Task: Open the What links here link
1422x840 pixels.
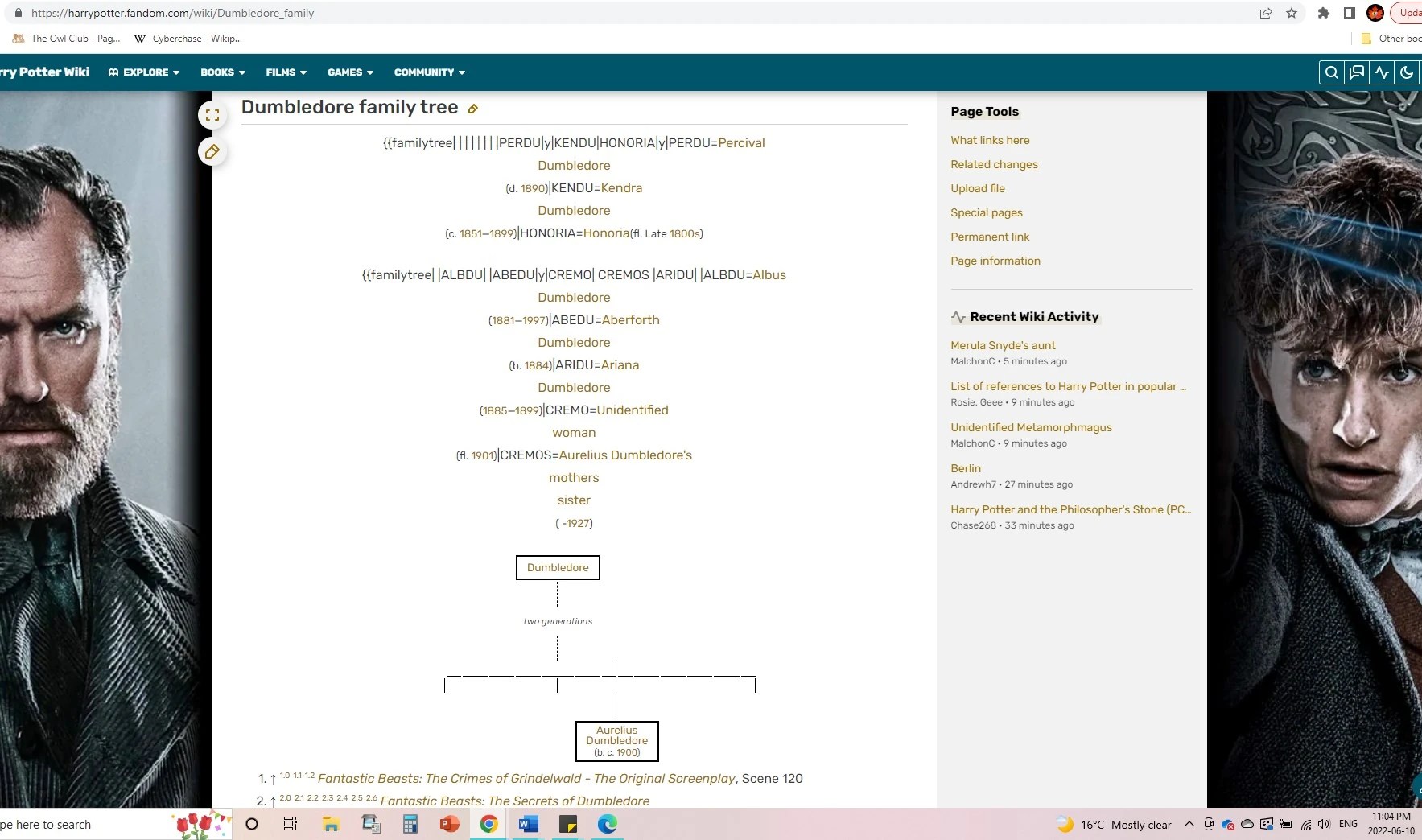Action: [x=989, y=140]
